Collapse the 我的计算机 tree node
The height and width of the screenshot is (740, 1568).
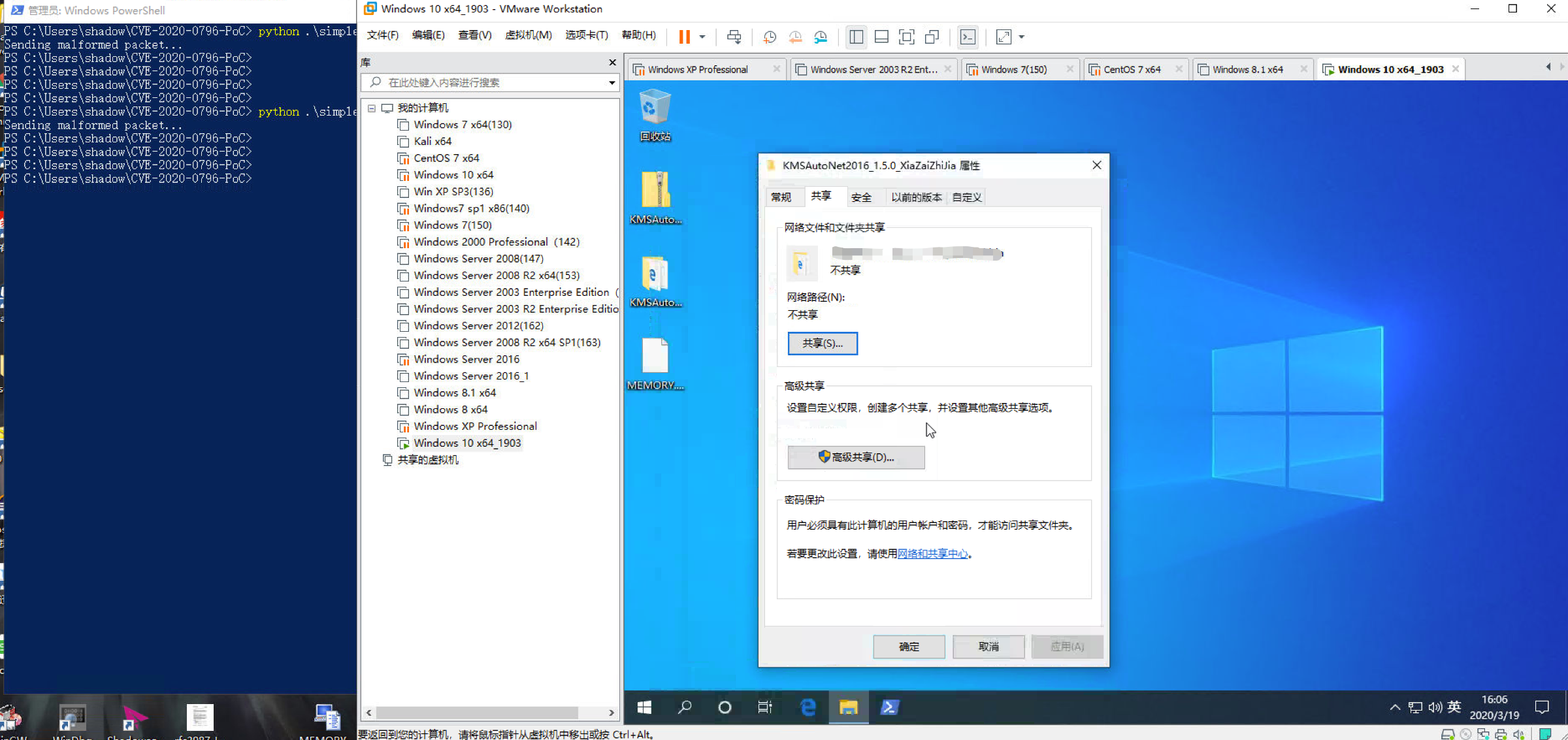[372, 108]
